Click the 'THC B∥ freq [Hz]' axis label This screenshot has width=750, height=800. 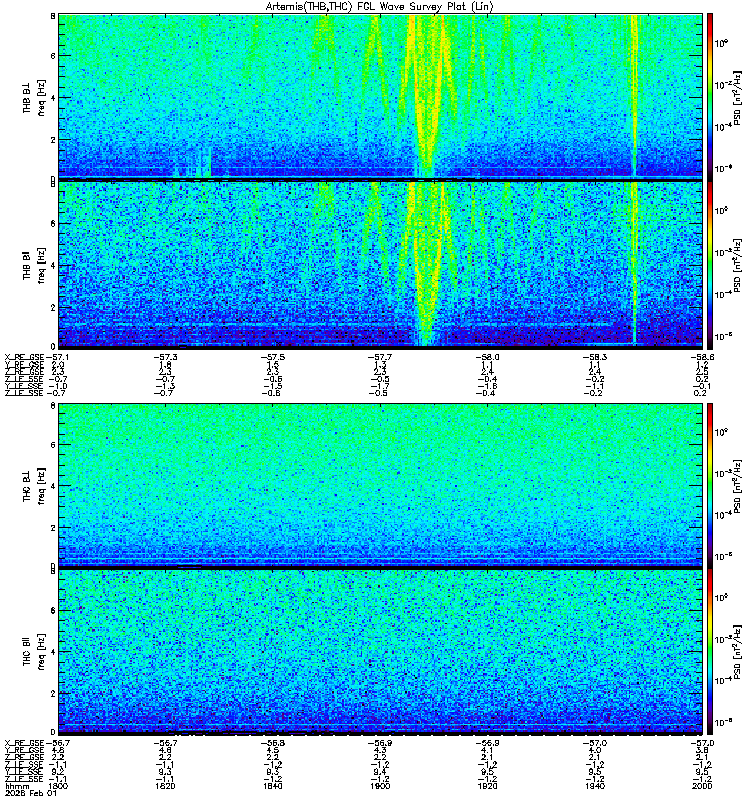(34, 652)
